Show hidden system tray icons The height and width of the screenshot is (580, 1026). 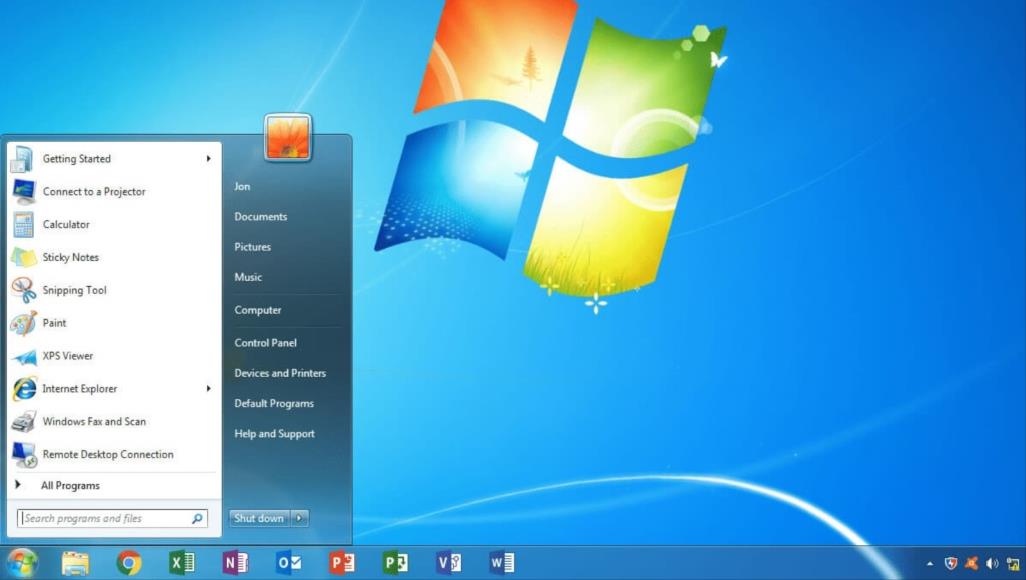930,564
